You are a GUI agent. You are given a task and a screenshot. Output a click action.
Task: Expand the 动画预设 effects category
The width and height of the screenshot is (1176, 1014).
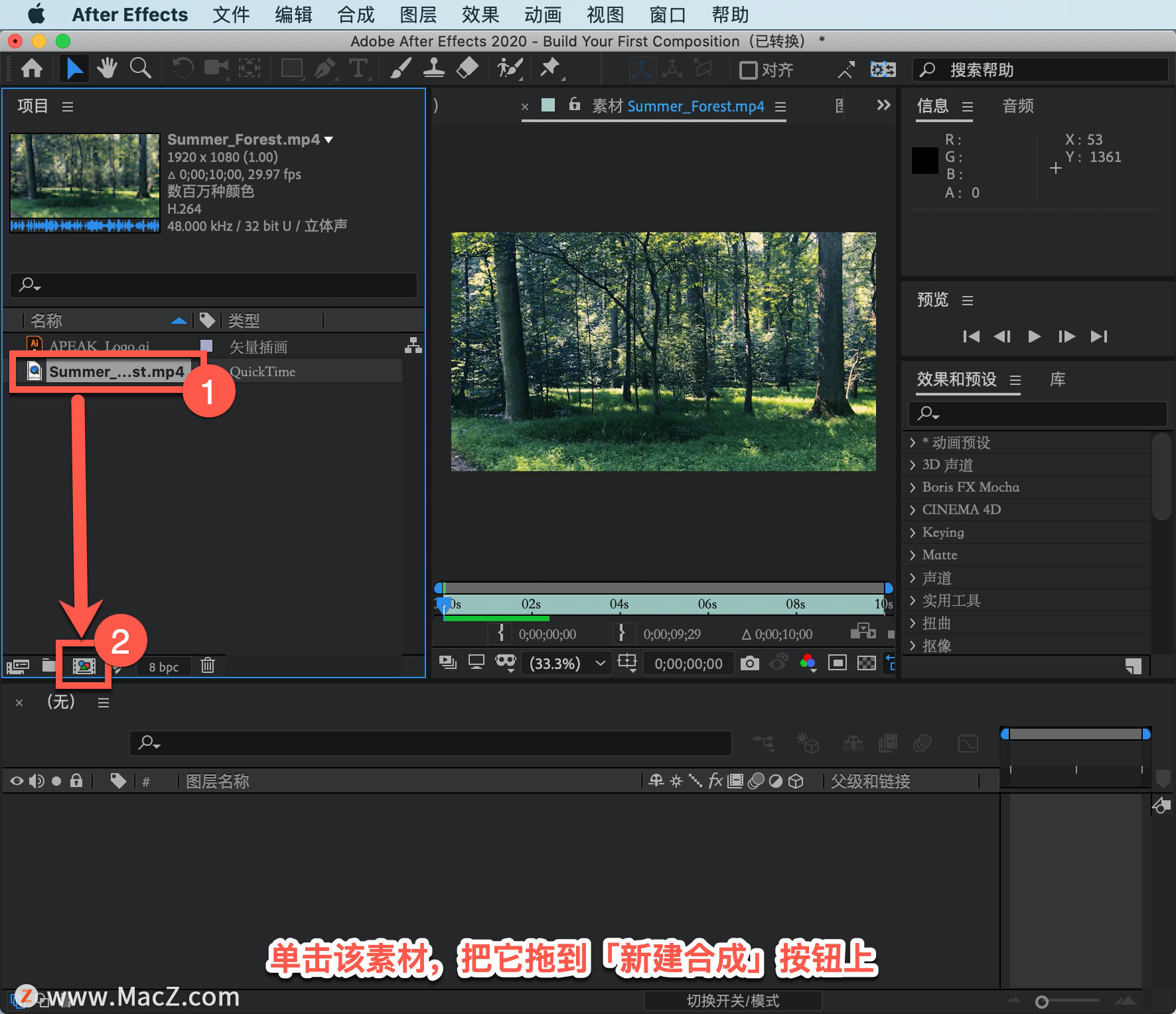[x=913, y=443]
